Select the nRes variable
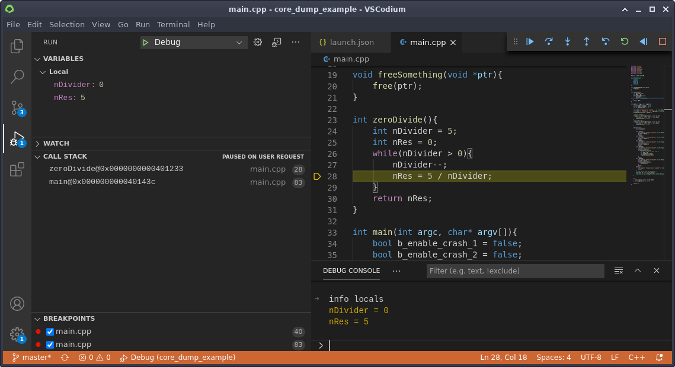 coord(171,98)
